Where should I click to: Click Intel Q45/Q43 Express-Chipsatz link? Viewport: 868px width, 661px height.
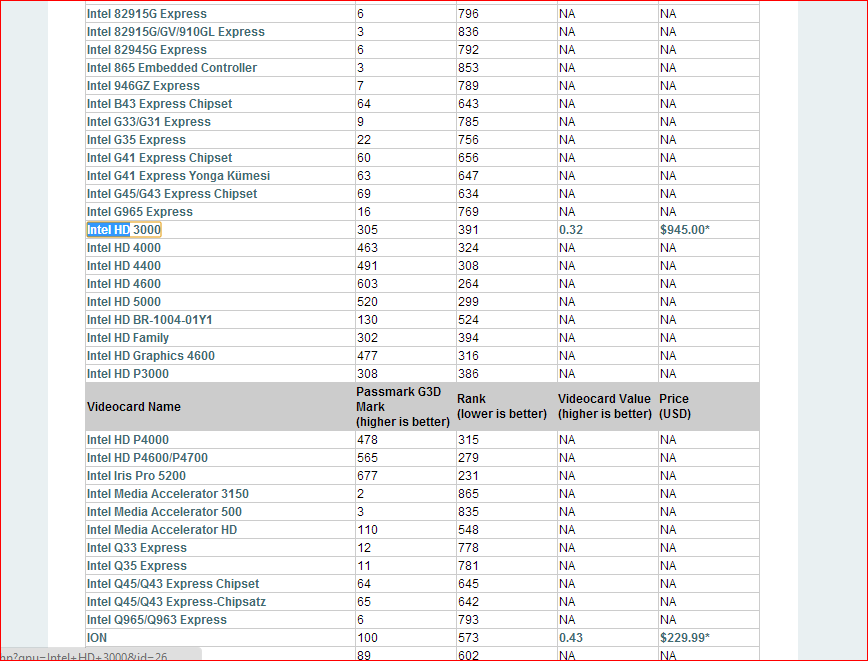point(176,602)
